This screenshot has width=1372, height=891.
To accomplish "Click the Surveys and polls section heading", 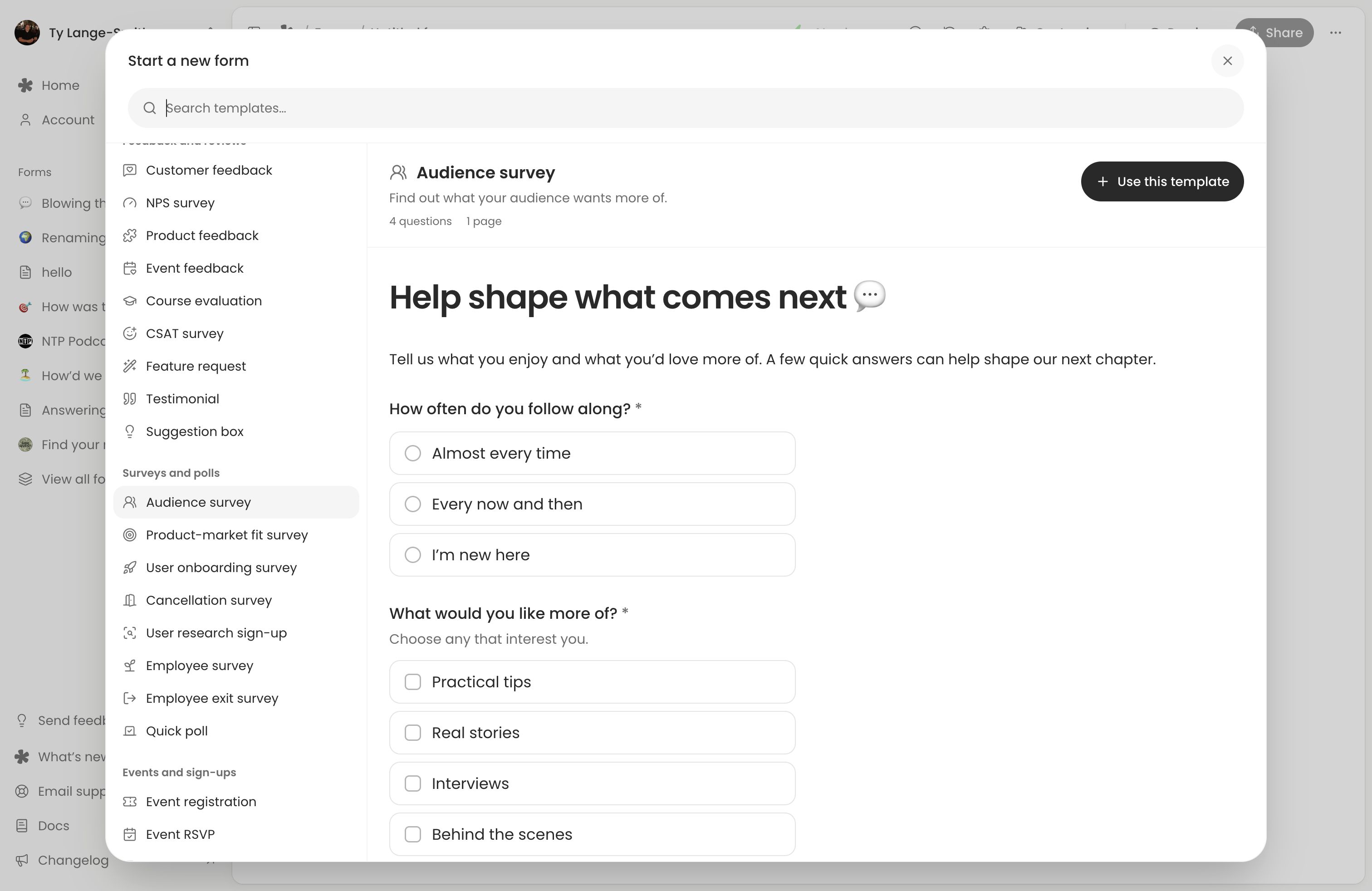I will 171,473.
